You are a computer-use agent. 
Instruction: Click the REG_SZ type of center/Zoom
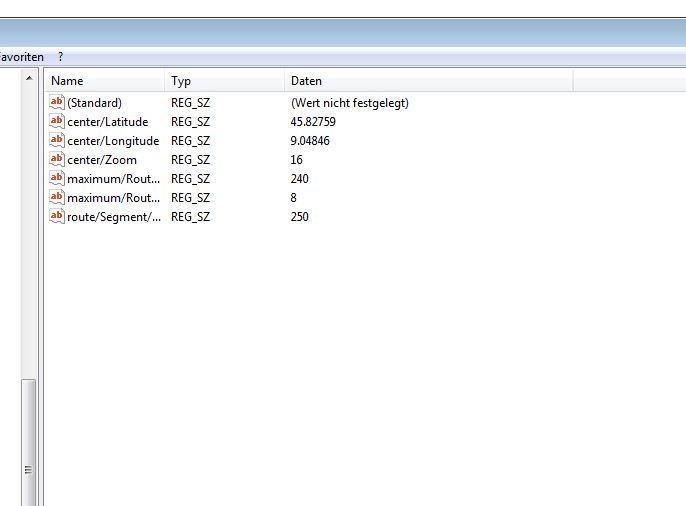[x=190, y=160]
